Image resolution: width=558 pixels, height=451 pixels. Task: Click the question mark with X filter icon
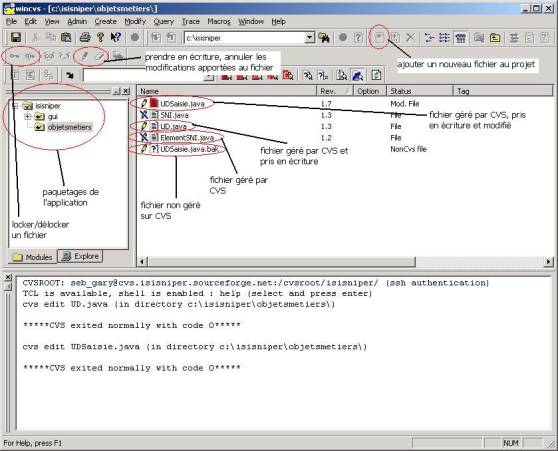[x=323, y=75]
